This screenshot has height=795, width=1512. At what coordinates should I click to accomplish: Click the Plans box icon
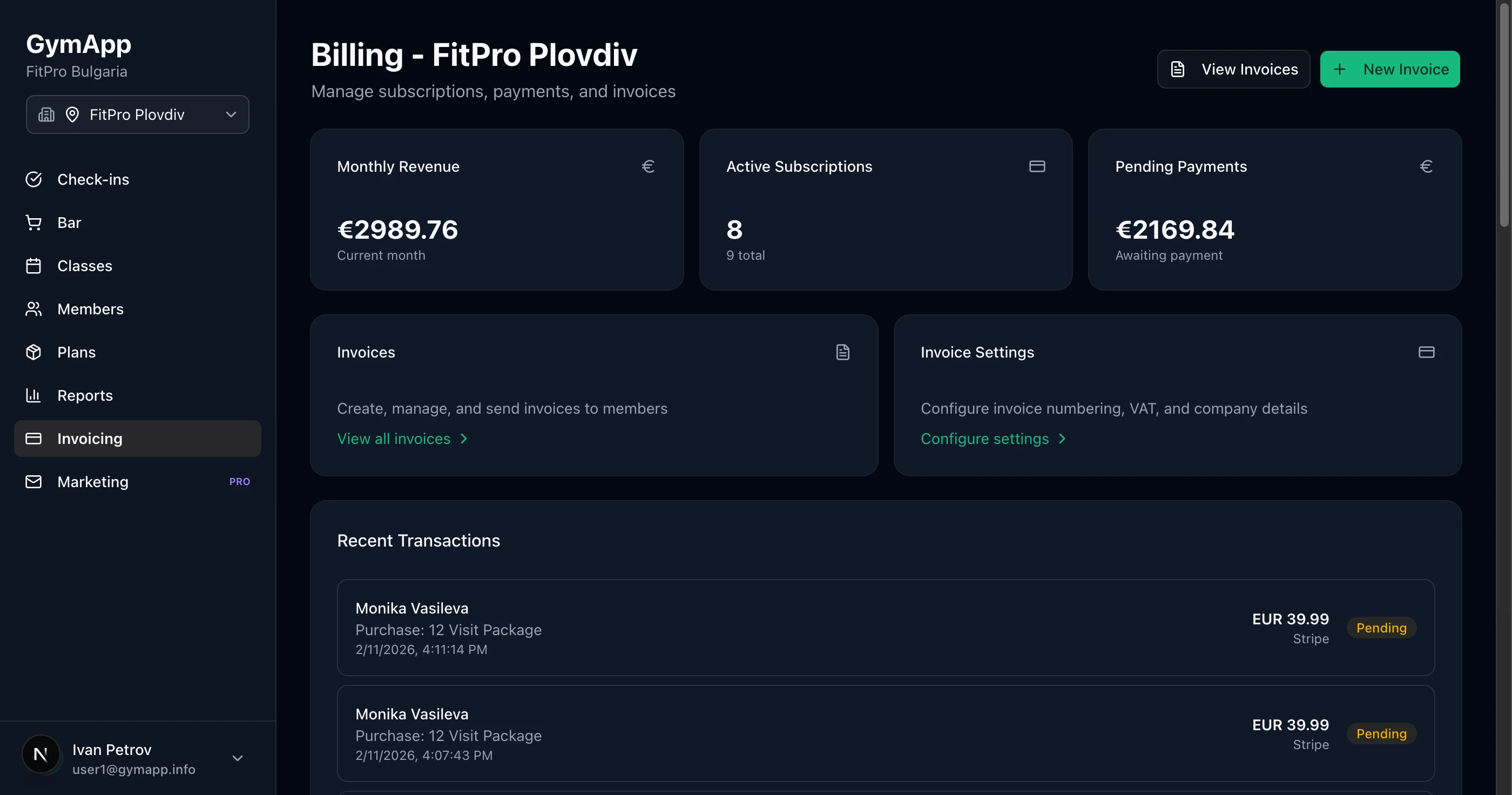[33, 352]
